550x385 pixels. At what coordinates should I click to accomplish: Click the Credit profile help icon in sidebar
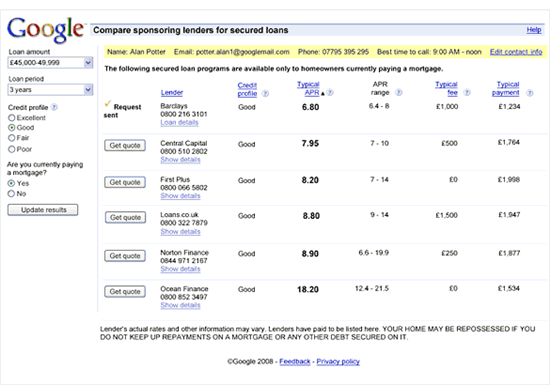[54, 107]
